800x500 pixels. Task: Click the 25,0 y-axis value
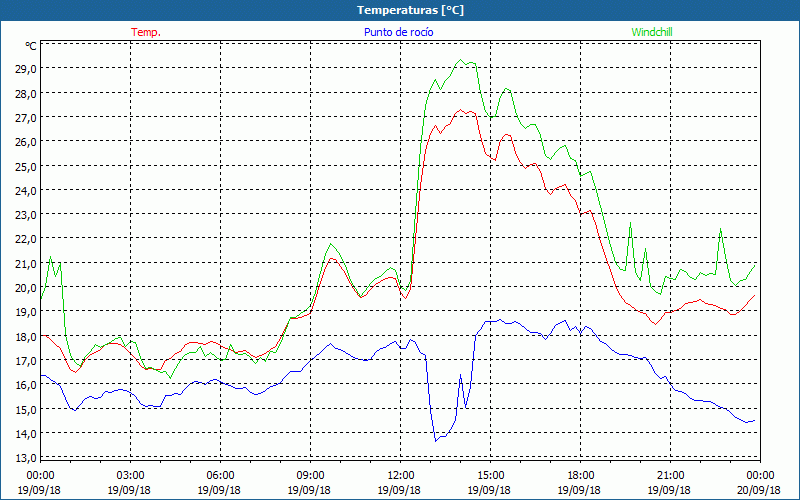(26, 166)
